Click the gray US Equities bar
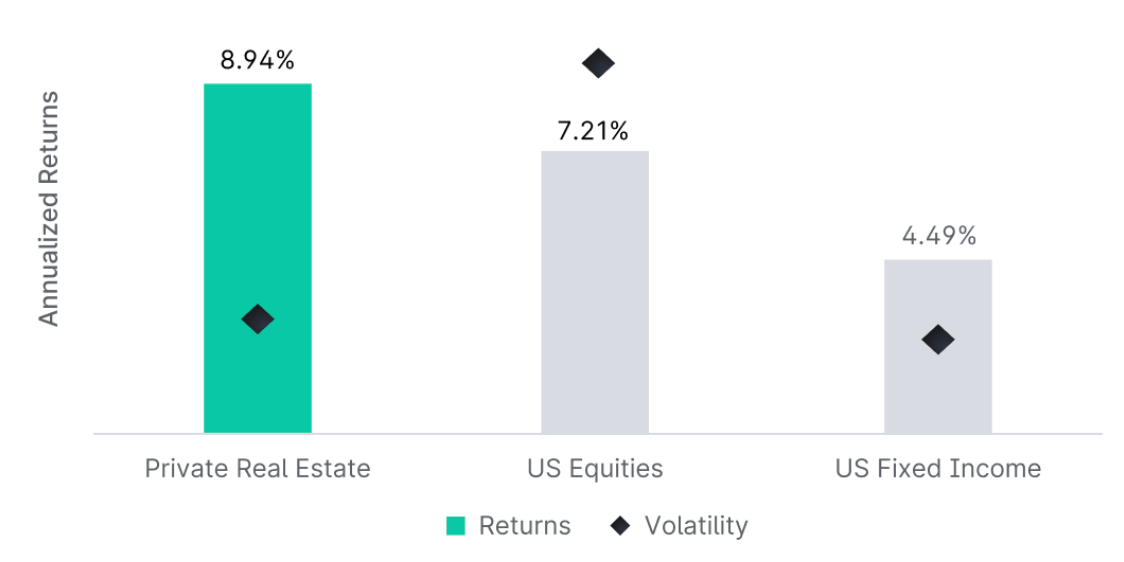Image resolution: width=1124 pixels, height=562 pixels. tap(595, 292)
